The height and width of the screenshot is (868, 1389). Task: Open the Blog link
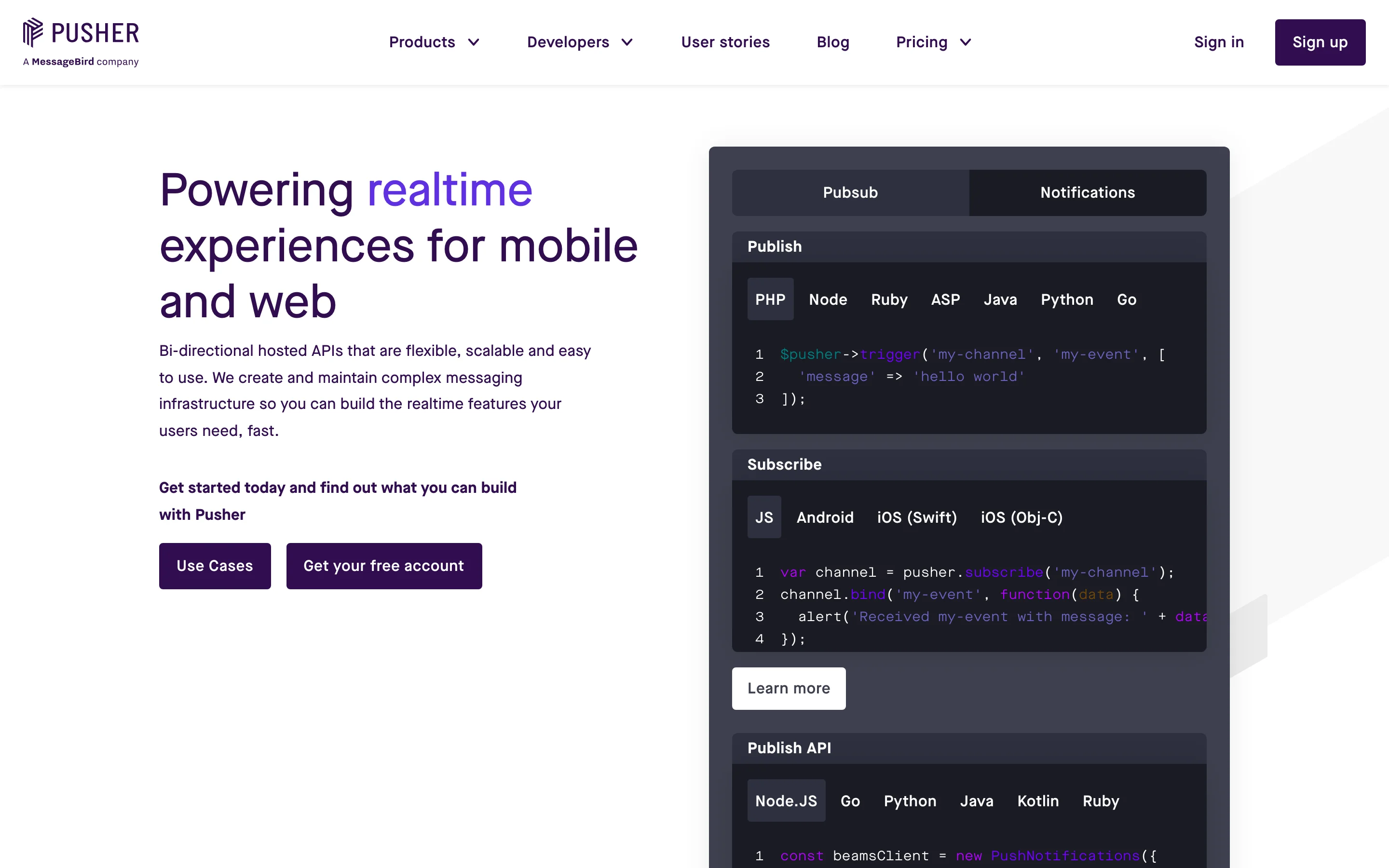832,42
